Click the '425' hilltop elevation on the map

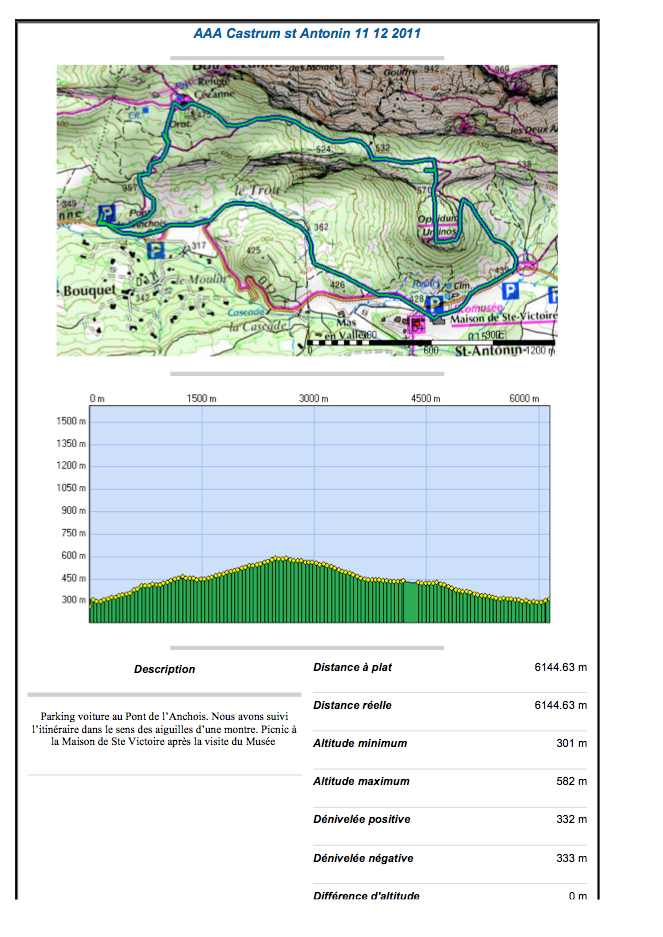coord(253,250)
